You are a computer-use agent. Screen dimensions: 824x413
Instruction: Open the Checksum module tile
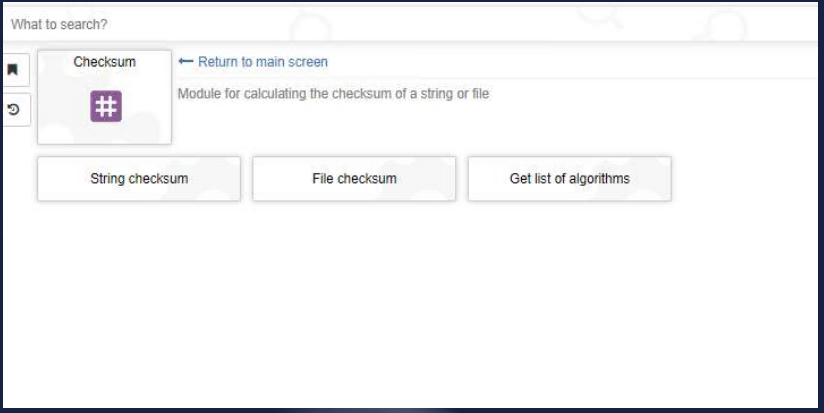click(105, 97)
